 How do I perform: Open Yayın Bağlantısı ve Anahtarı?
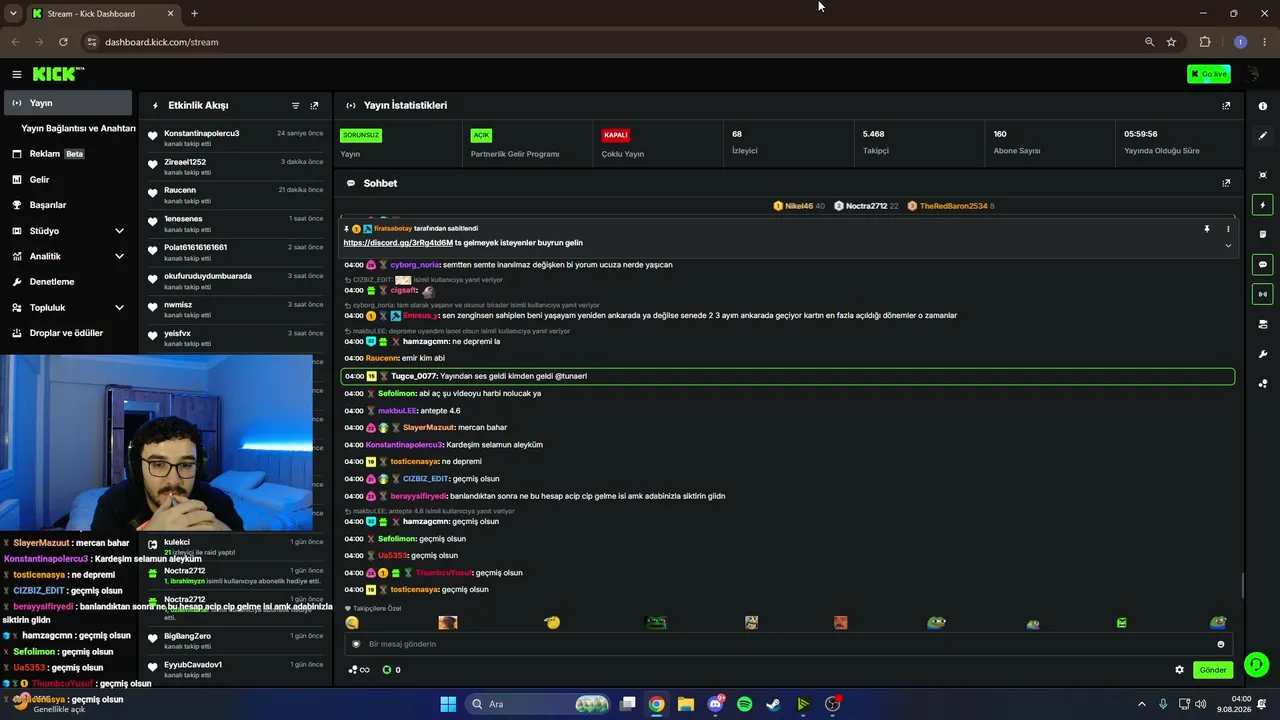pyautogui.click(x=78, y=128)
